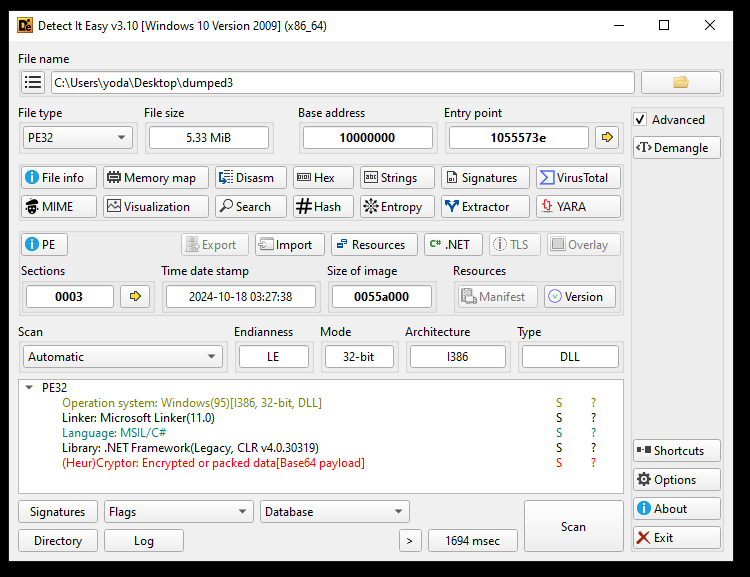Open the Version resource info
This screenshot has height=577, width=750.
[x=580, y=297]
